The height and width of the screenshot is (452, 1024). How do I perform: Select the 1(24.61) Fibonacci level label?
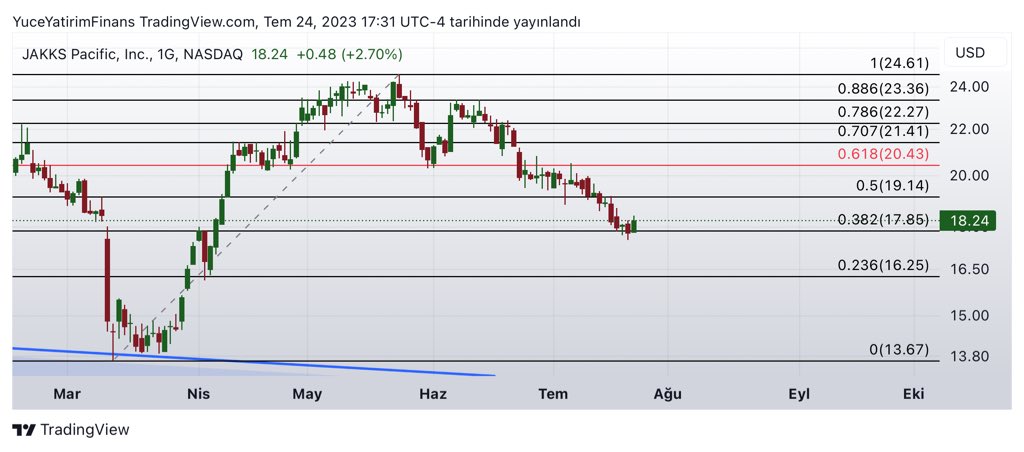coord(899,63)
